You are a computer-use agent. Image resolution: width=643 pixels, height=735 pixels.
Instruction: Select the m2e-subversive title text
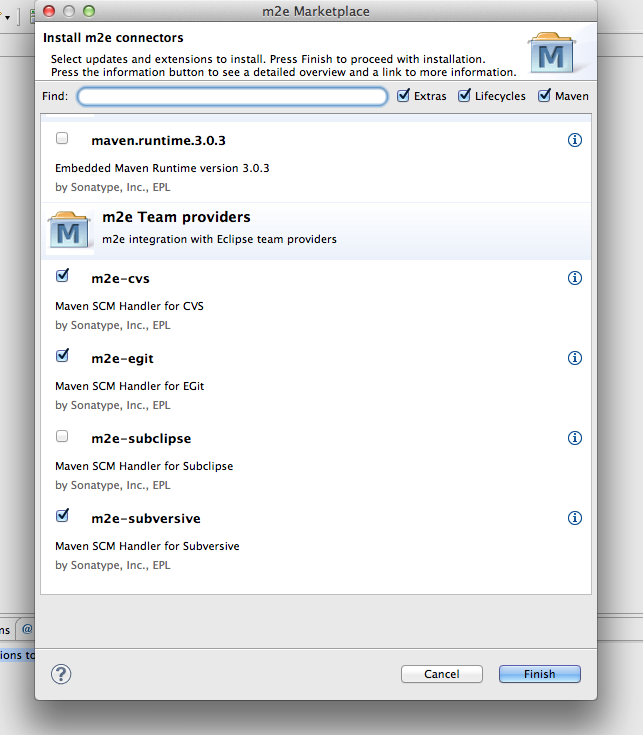click(146, 518)
